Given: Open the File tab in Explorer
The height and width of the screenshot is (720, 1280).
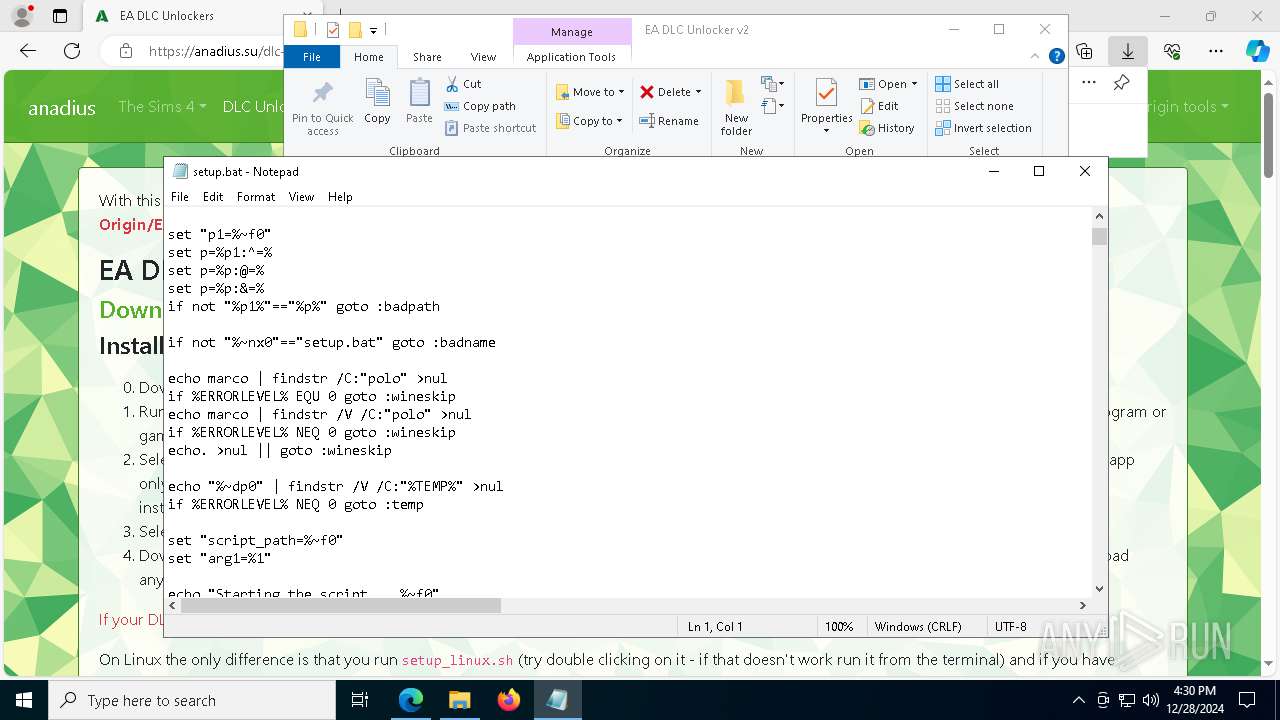Looking at the screenshot, I should 312,57.
